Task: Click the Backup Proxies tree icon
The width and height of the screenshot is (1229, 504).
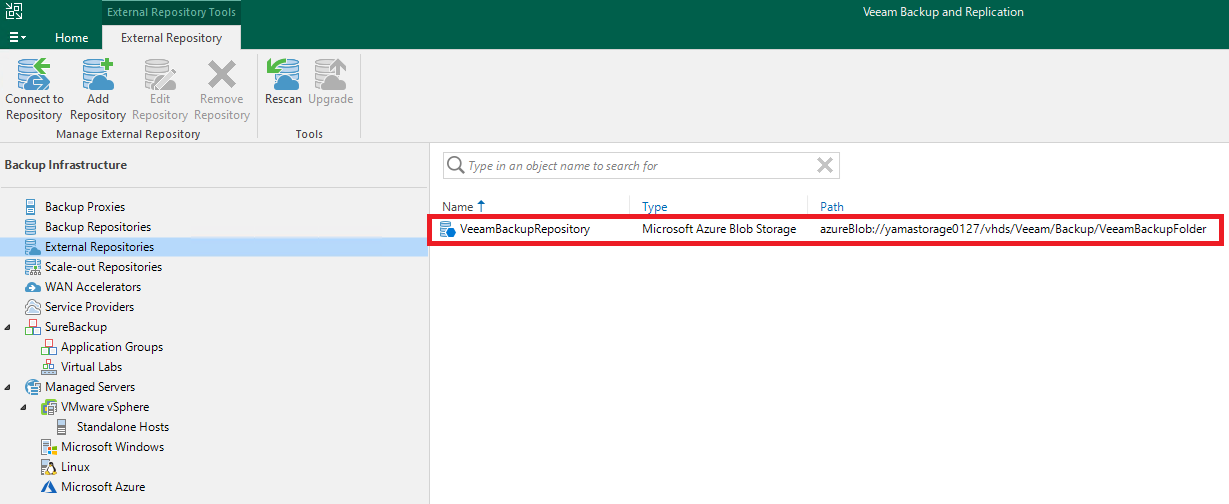Action: 32,207
